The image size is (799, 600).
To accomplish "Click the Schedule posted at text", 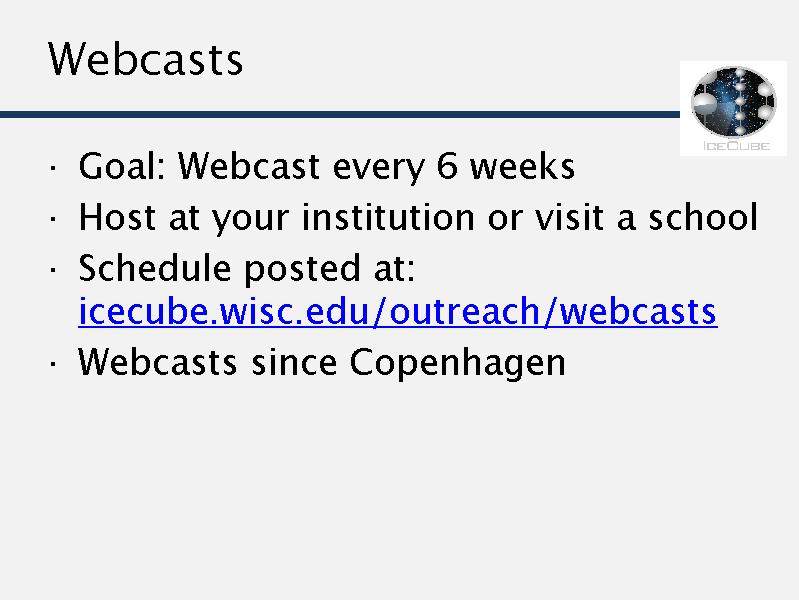I will click(x=246, y=268).
